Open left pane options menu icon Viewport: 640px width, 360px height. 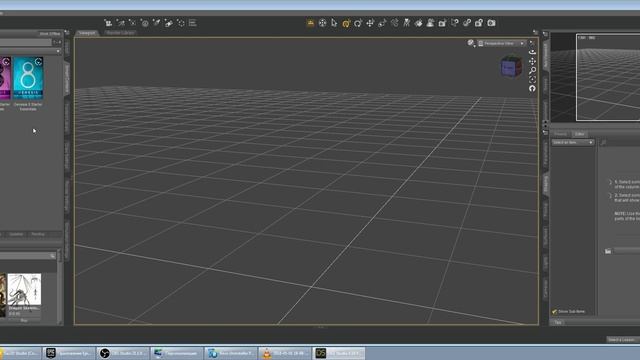coord(67,33)
